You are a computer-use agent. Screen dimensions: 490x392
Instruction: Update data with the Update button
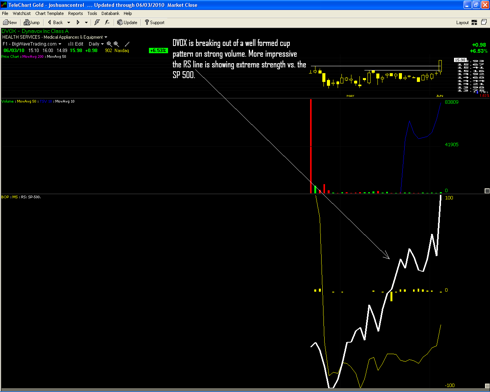pos(127,22)
